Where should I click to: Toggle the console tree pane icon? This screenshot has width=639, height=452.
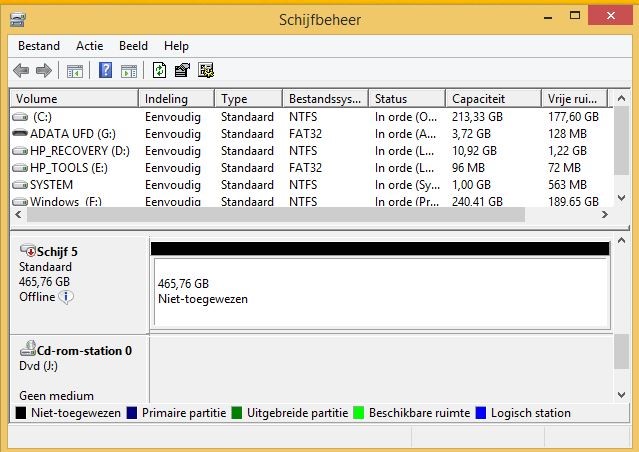point(74,70)
